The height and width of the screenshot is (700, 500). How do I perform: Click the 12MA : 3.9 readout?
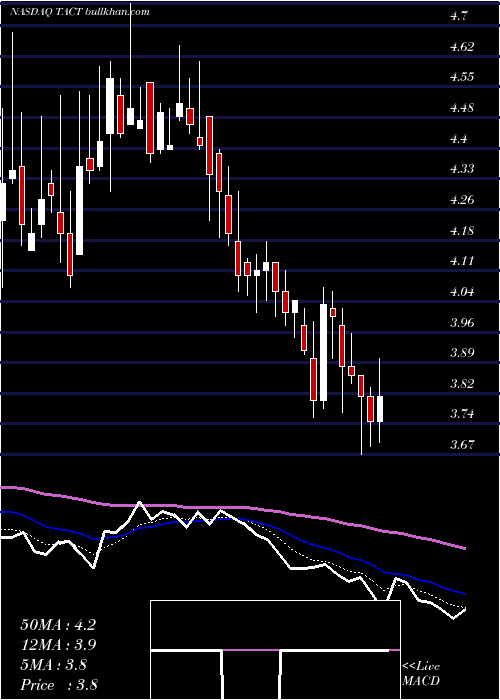(58, 645)
